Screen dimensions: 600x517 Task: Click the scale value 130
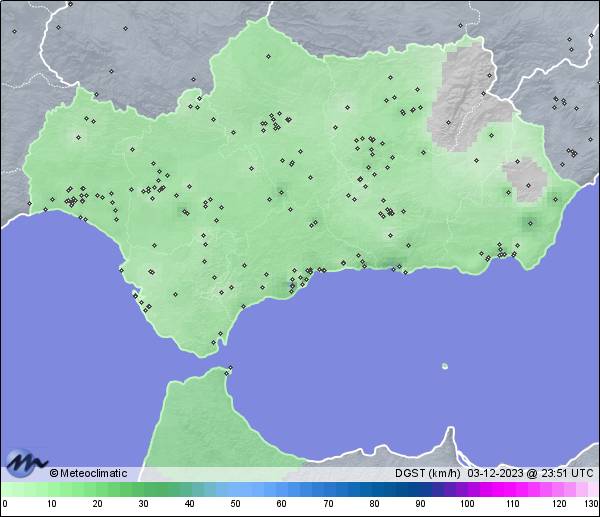point(592,504)
